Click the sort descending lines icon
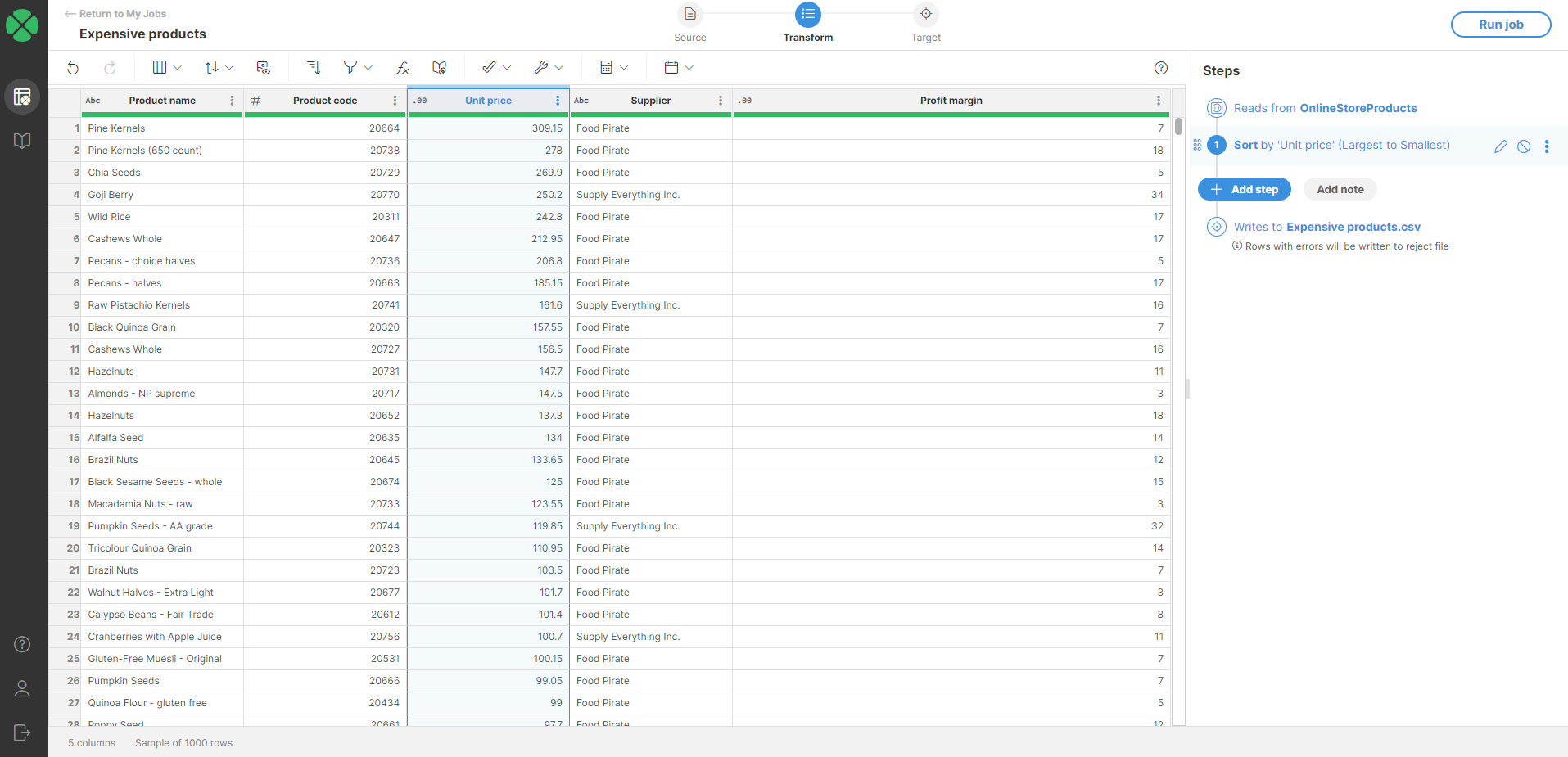The image size is (1568, 757). click(314, 68)
